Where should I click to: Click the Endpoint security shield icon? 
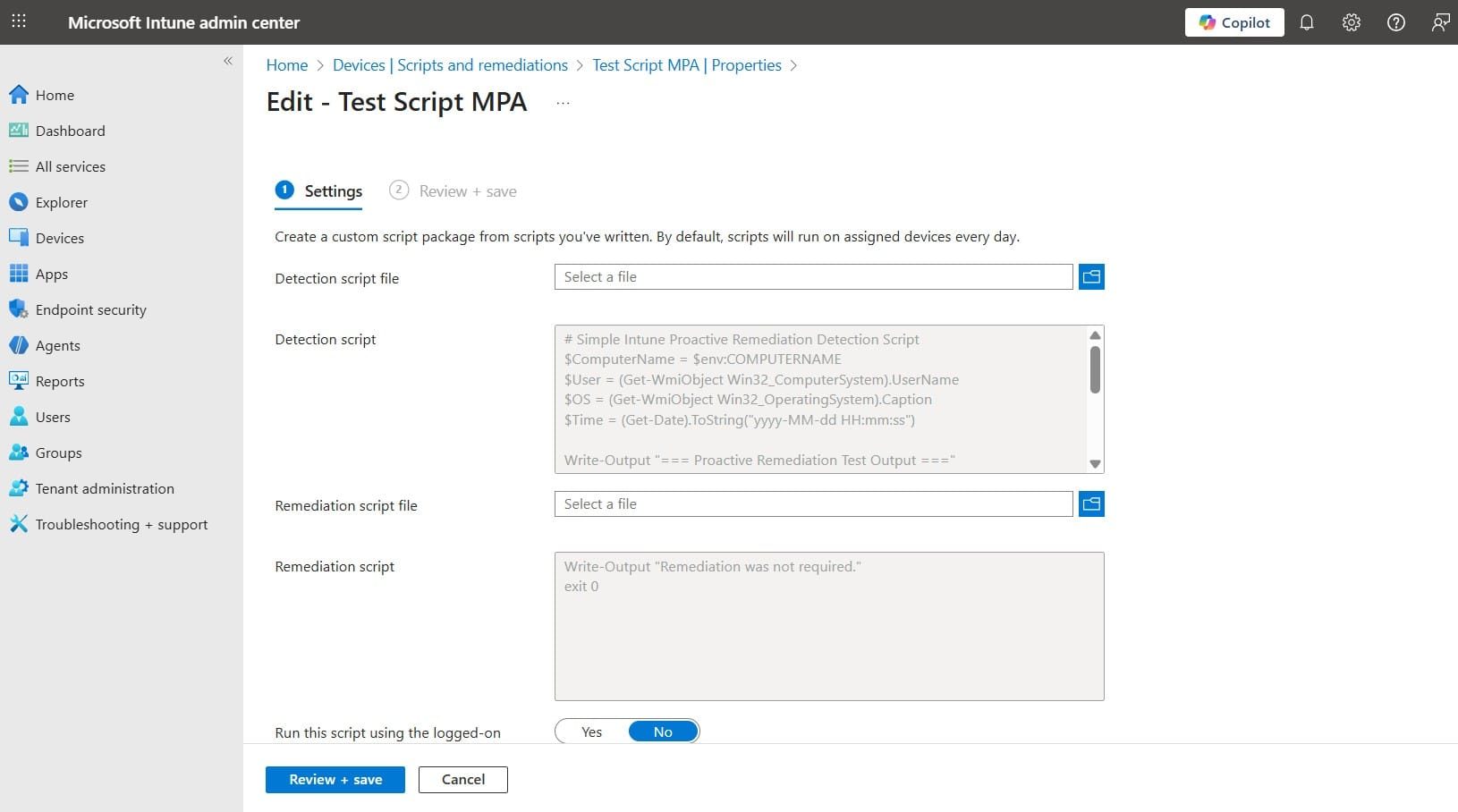(19, 309)
